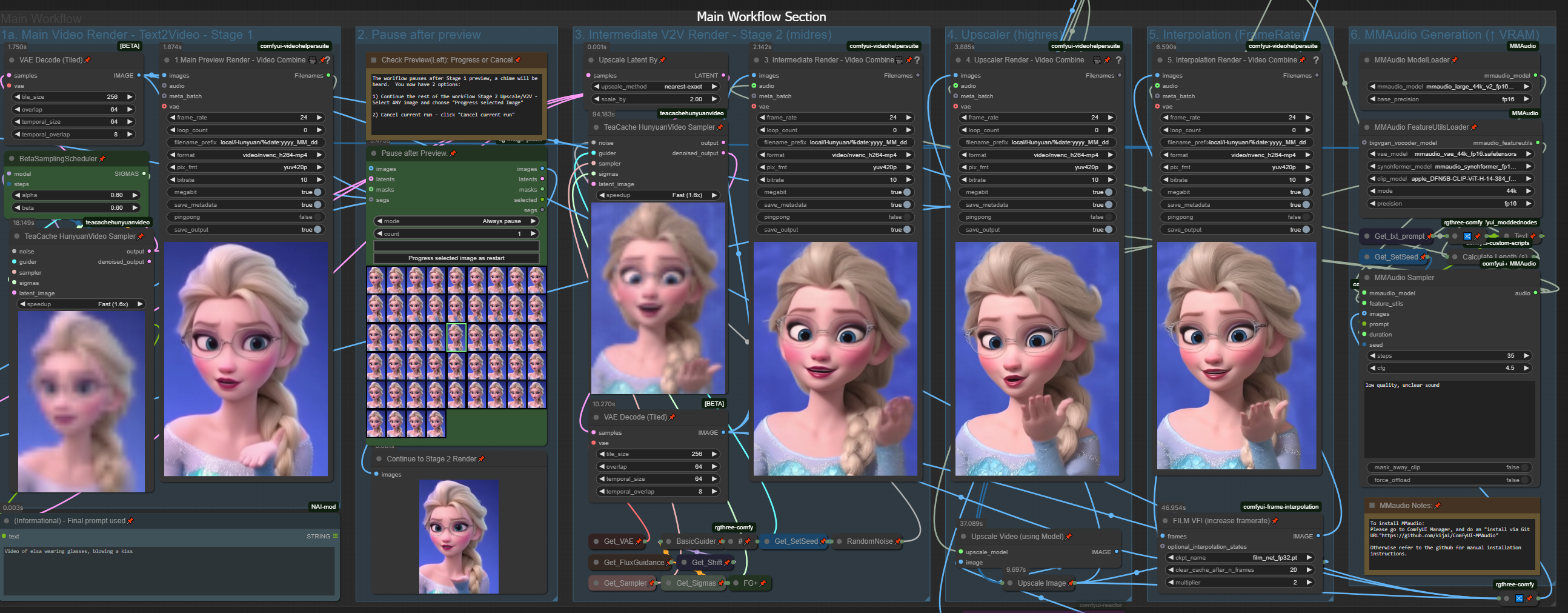Click 'Progress selected image as restart' button
Image resolution: width=1568 pixels, height=613 pixels.
coord(456,258)
